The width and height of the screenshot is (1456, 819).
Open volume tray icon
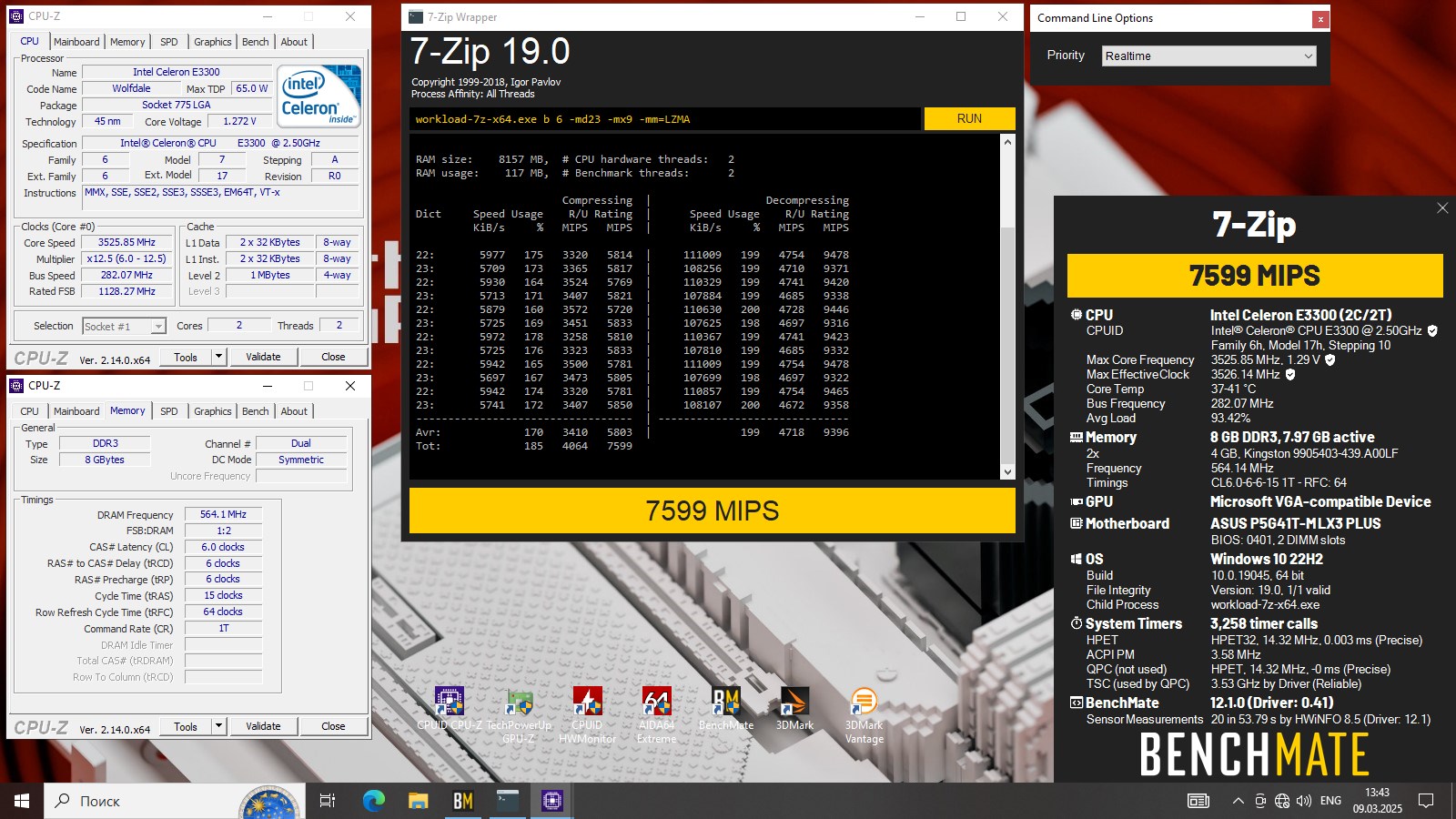1304,801
